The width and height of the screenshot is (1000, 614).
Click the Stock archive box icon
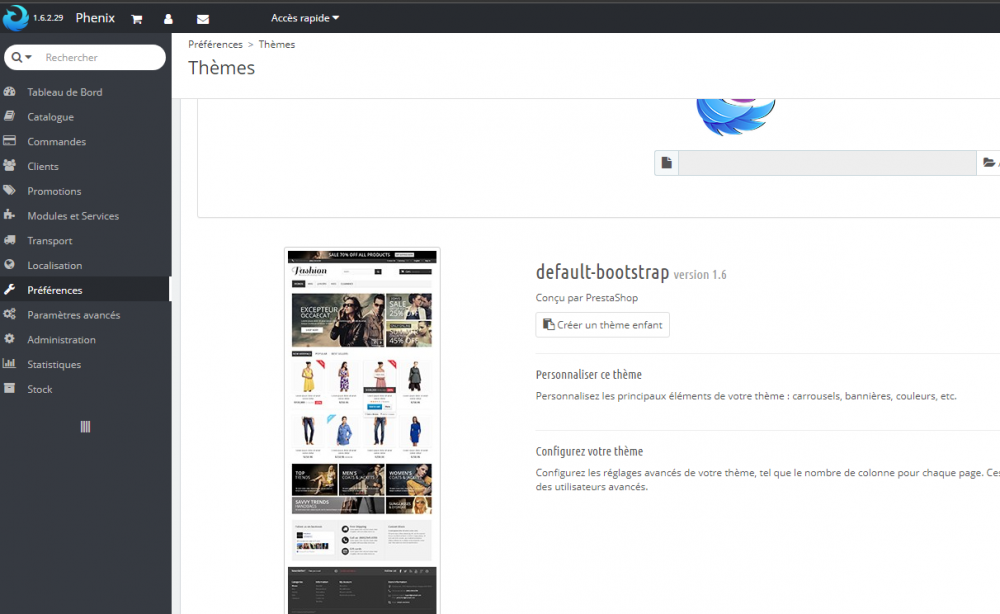pos(9,388)
